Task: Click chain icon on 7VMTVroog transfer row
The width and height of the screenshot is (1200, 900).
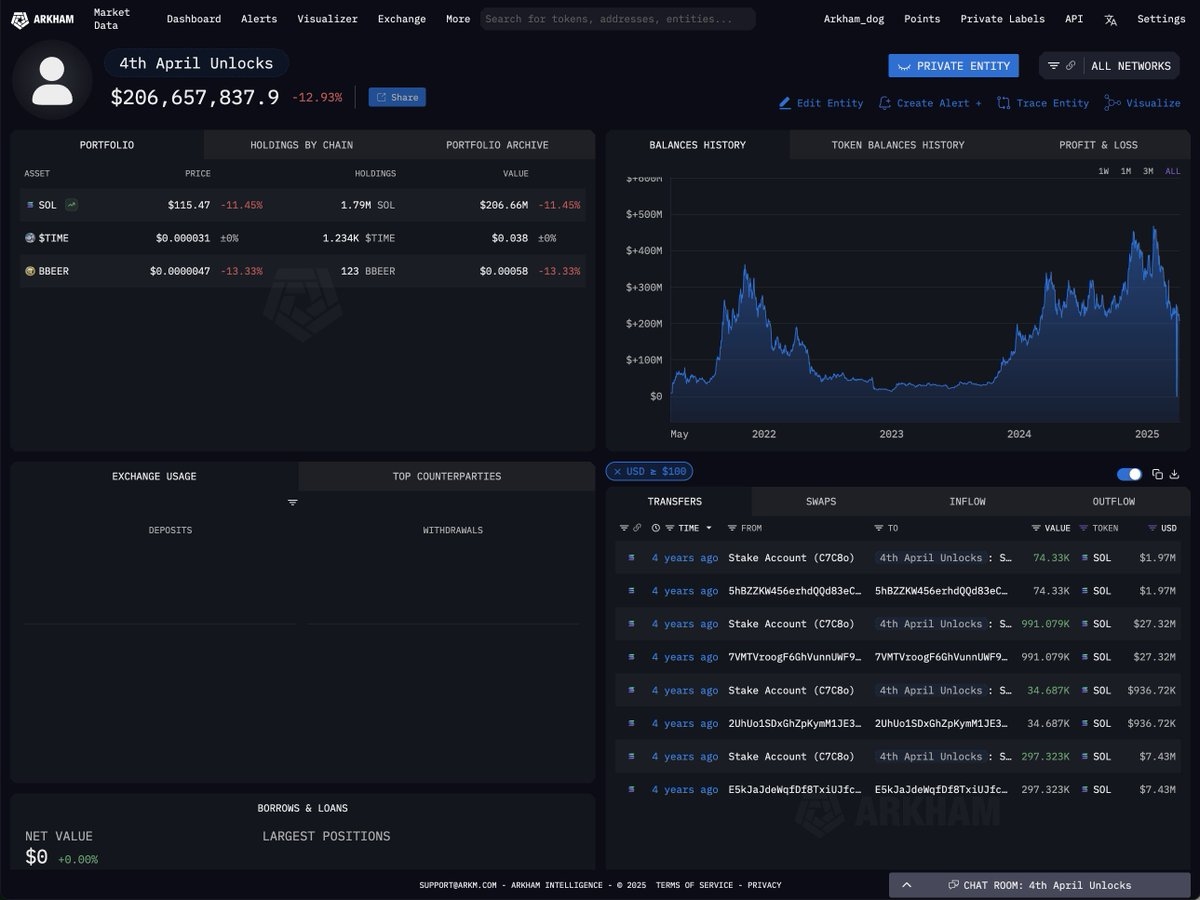Action: [x=631, y=657]
